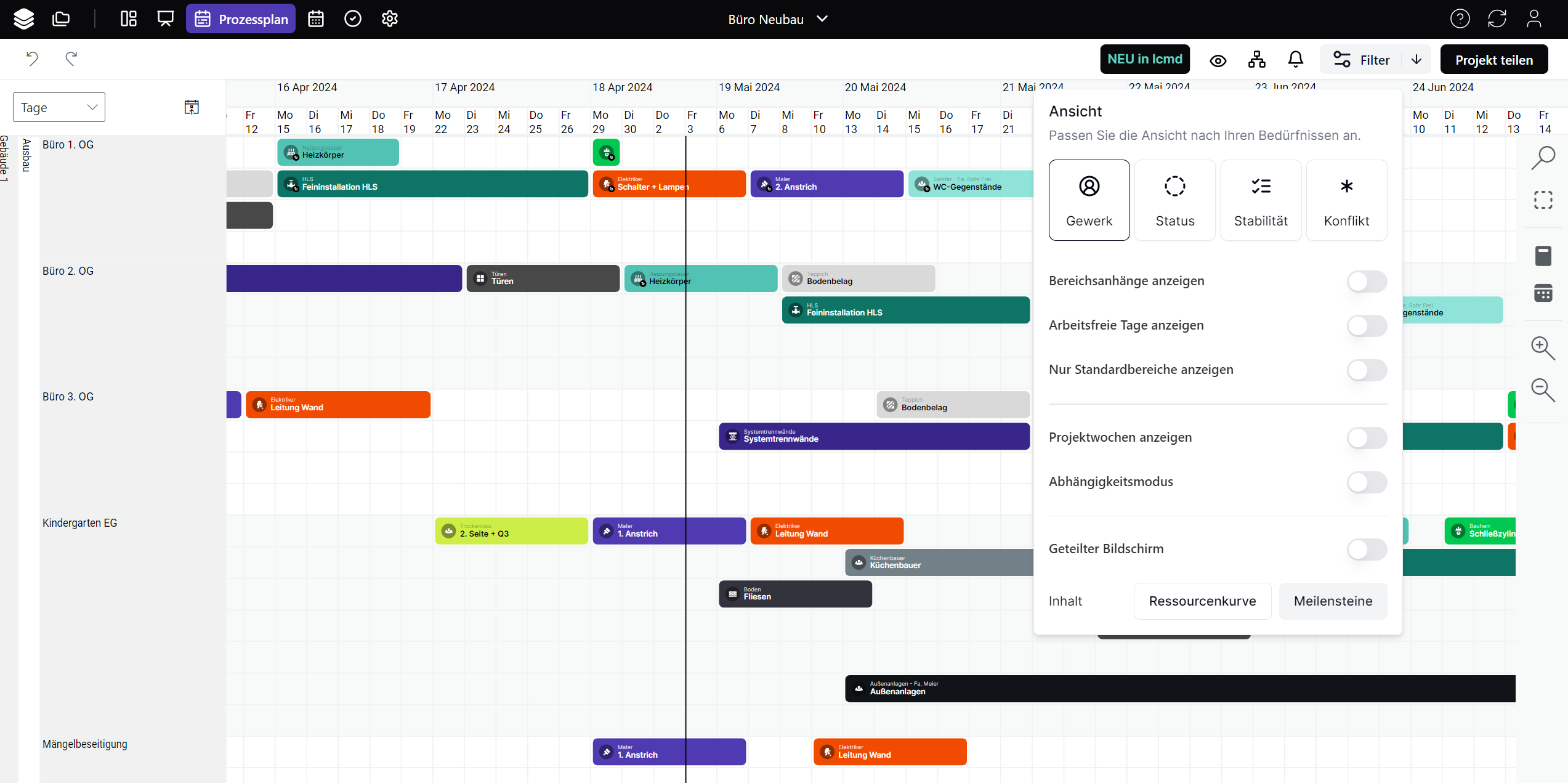Activate the dashed selection box tool
Viewport: 1568px width, 783px height.
pyautogui.click(x=1543, y=200)
